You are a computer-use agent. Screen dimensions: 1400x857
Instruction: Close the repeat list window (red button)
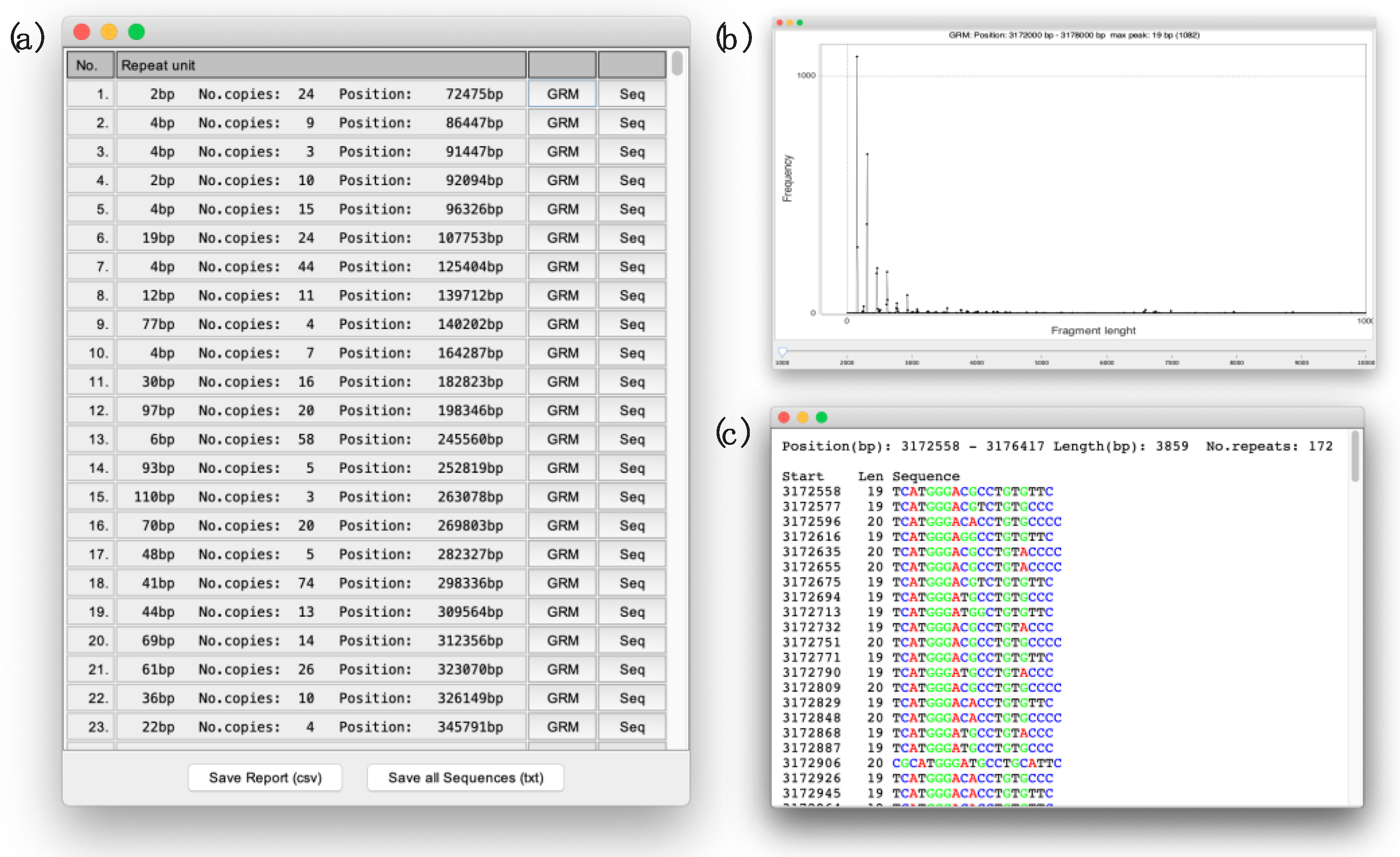tap(82, 32)
